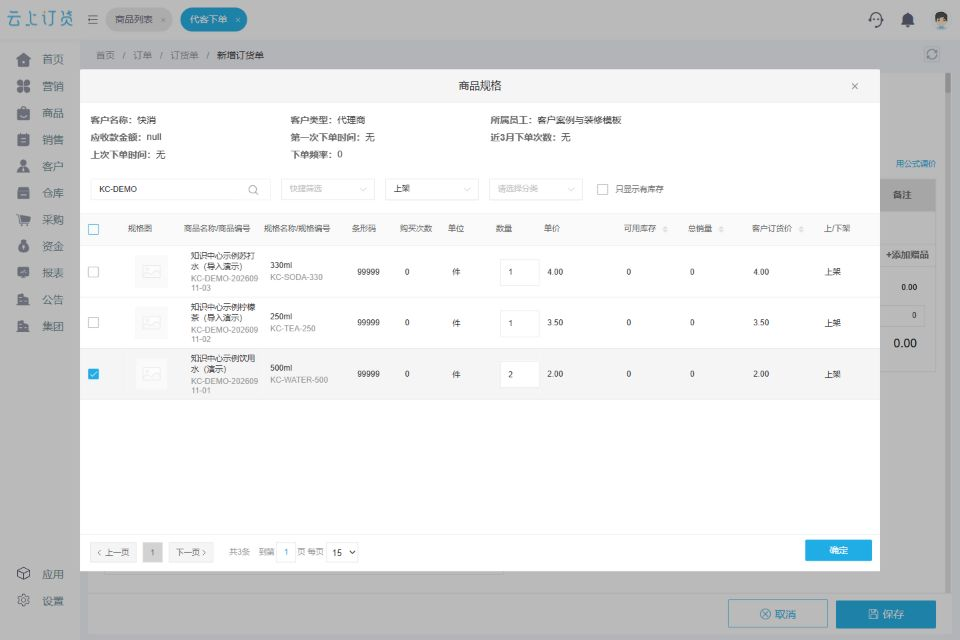This screenshot has height=640, width=960.
Task: Check the 330ml KC-SODA-330 row checkbox
Action: [94, 272]
